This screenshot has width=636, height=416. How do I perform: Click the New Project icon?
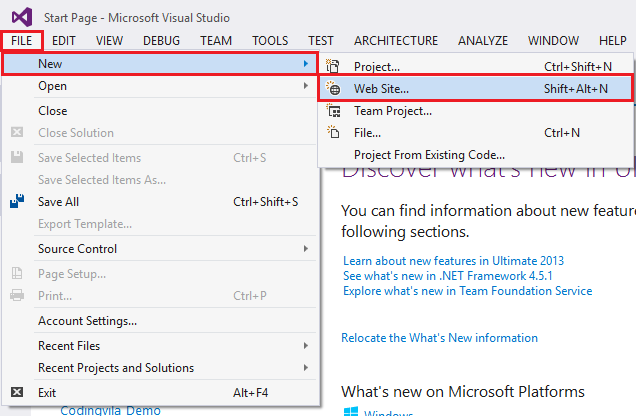(x=333, y=66)
